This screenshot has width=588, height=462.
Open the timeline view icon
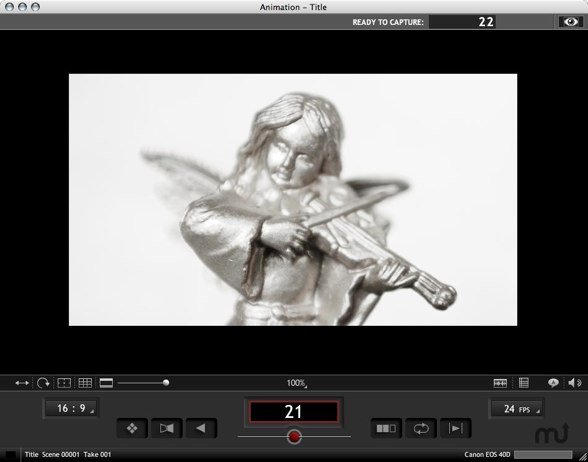[500, 383]
